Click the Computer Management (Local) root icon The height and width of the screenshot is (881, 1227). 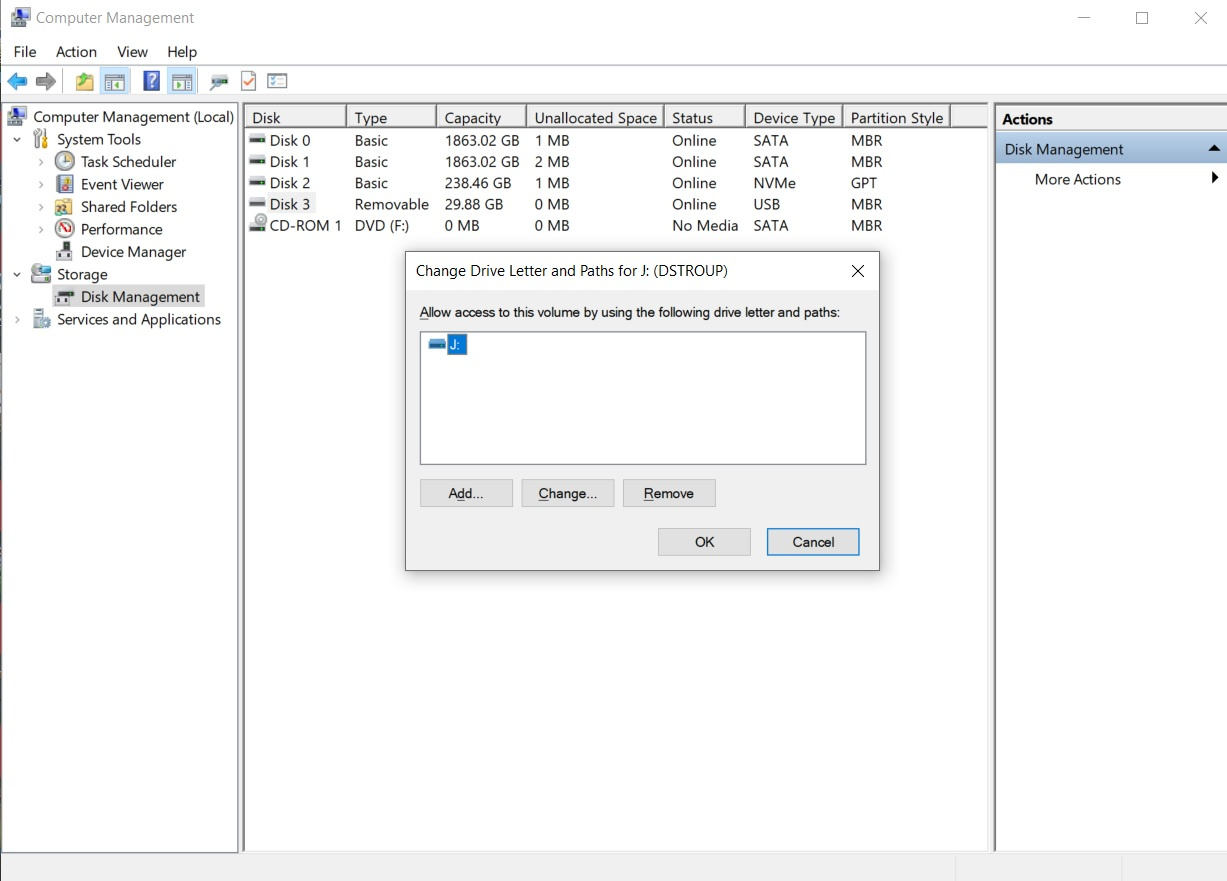(19, 117)
